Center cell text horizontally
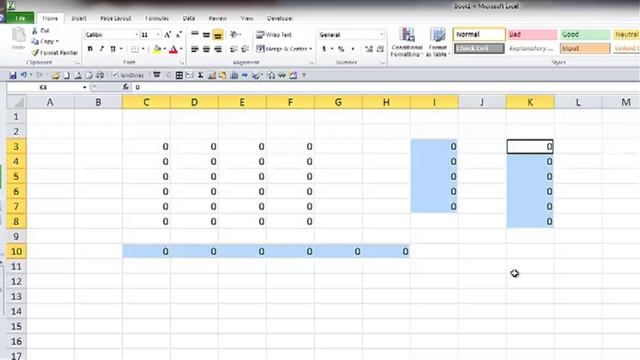This screenshot has height=360, width=640. pyautogui.click(x=206, y=49)
